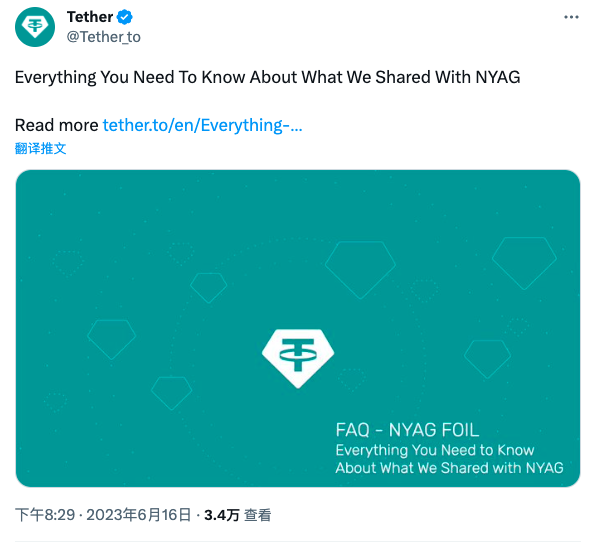Click About What We Shared with NYAG line
Image resolution: width=597 pixels, height=542 pixels.
pyautogui.click(x=449, y=468)
